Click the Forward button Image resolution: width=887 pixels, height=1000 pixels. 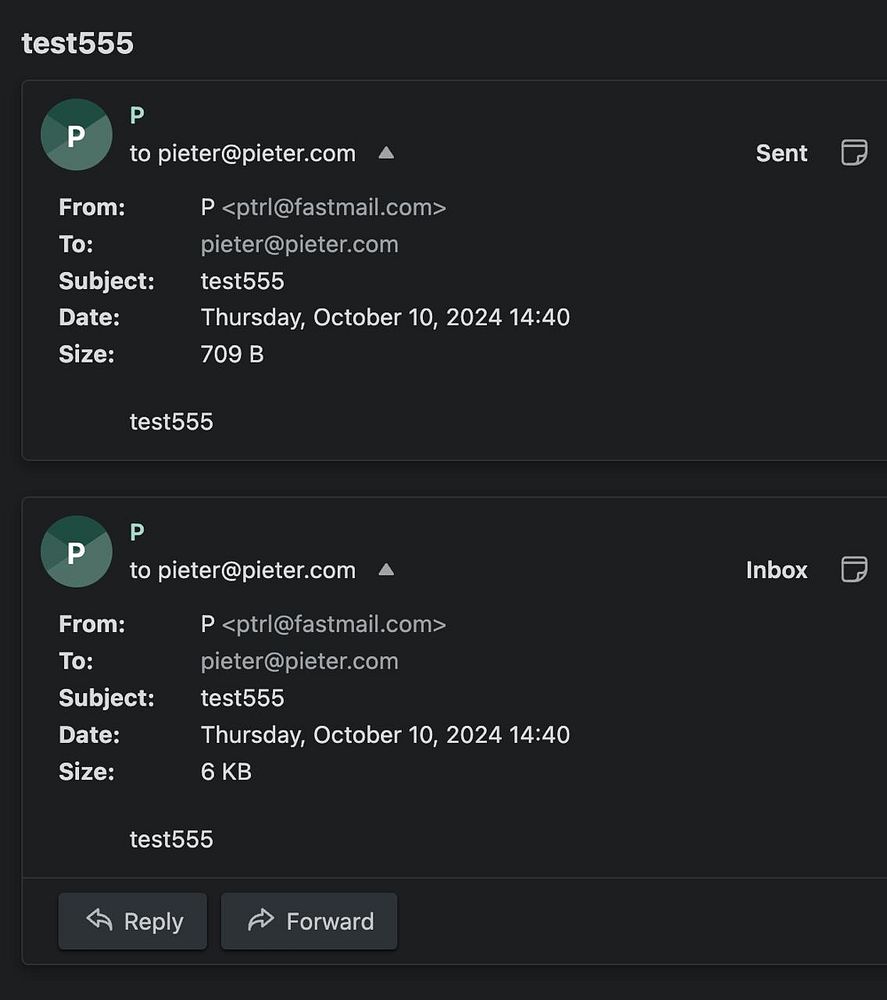point(309,921)
